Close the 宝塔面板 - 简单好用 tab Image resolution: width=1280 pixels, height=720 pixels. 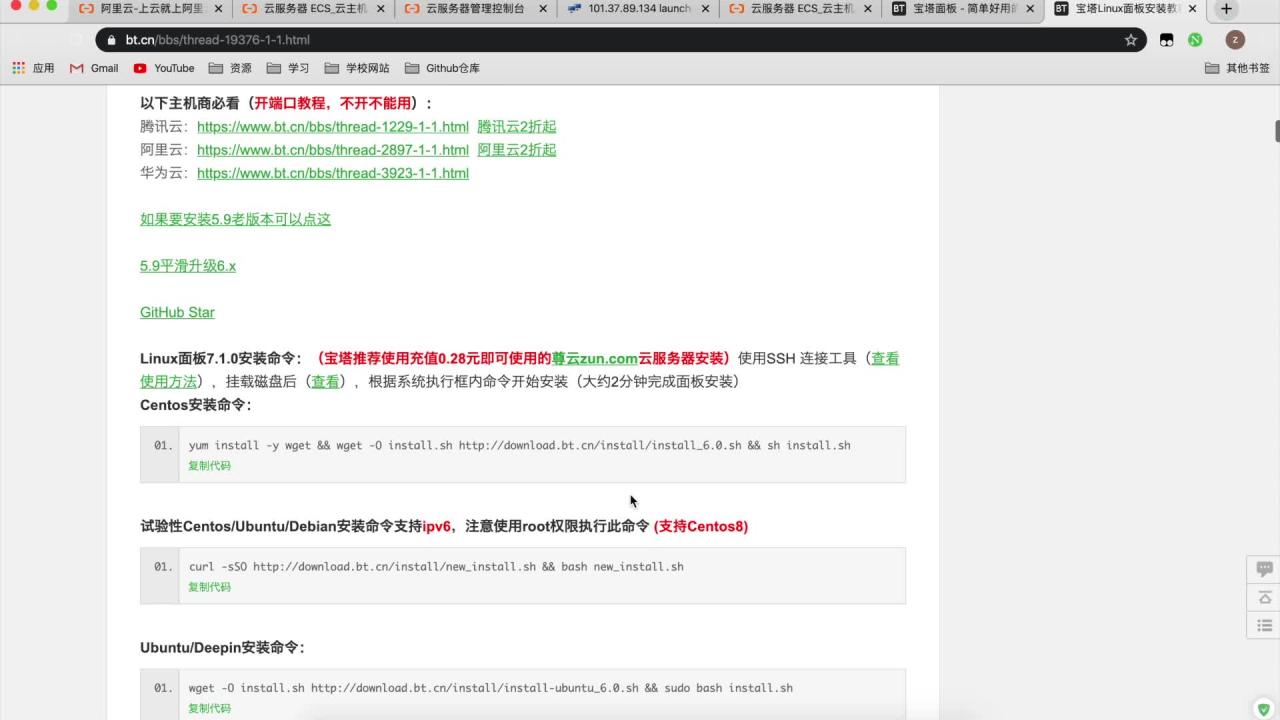[x=1030, y=9]
